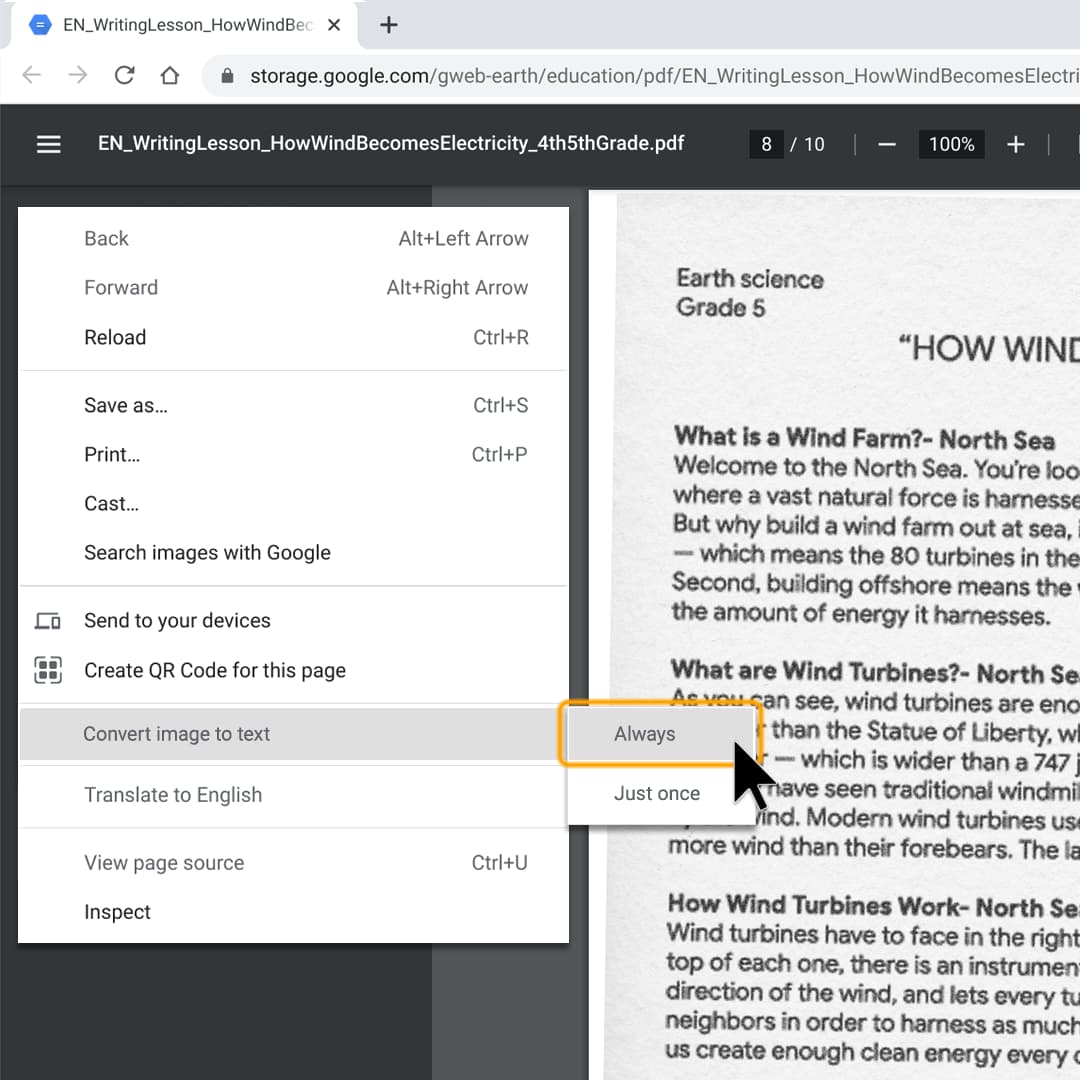Go to the home page icon
The height and width of the screenshot is (1080, 1080).
pyautogui.click(x=170, y=74)
